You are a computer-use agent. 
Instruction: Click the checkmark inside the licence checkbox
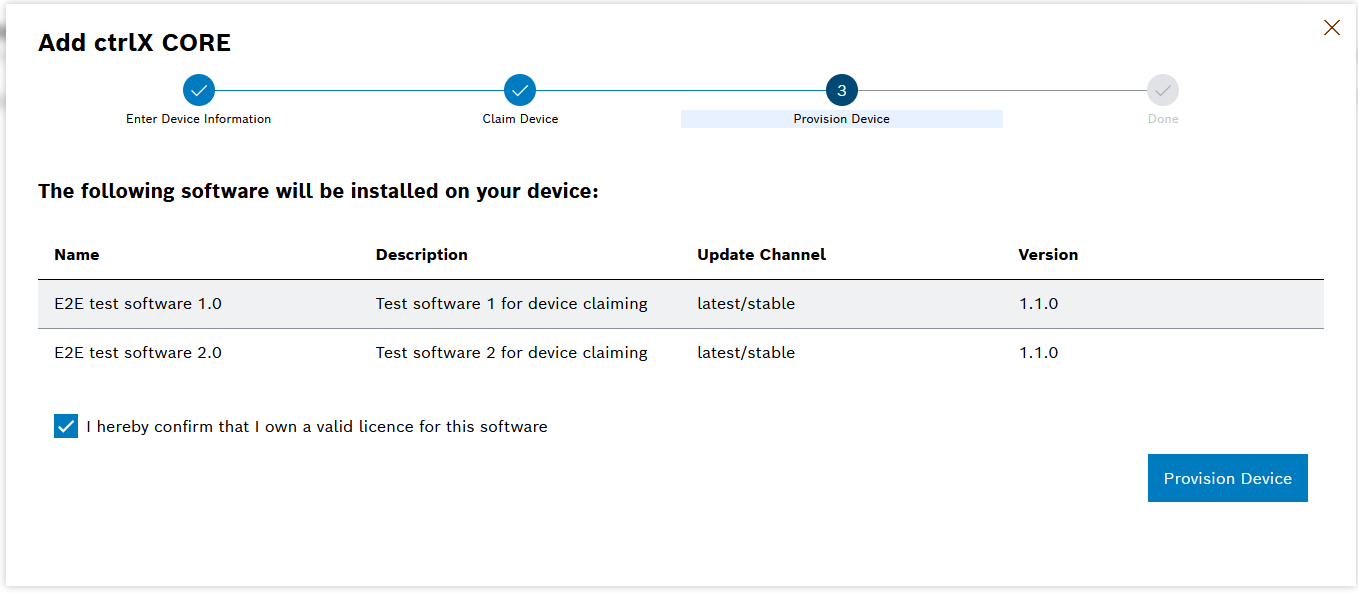65,426
